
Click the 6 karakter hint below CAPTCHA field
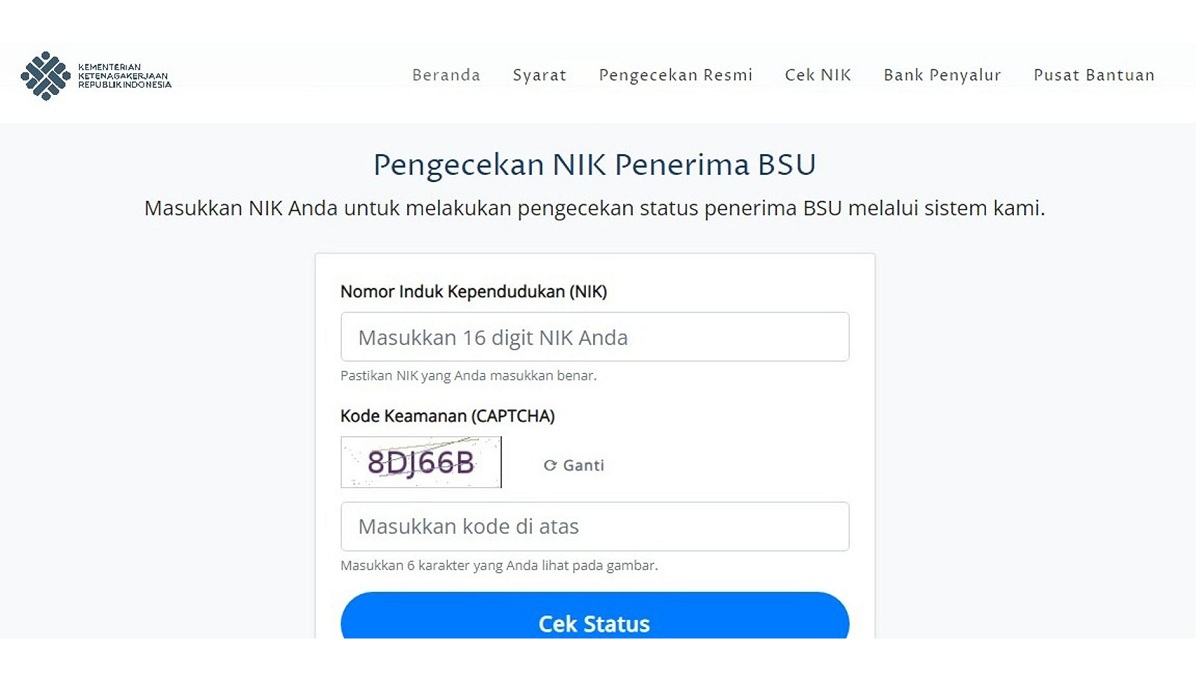(498, 565)
